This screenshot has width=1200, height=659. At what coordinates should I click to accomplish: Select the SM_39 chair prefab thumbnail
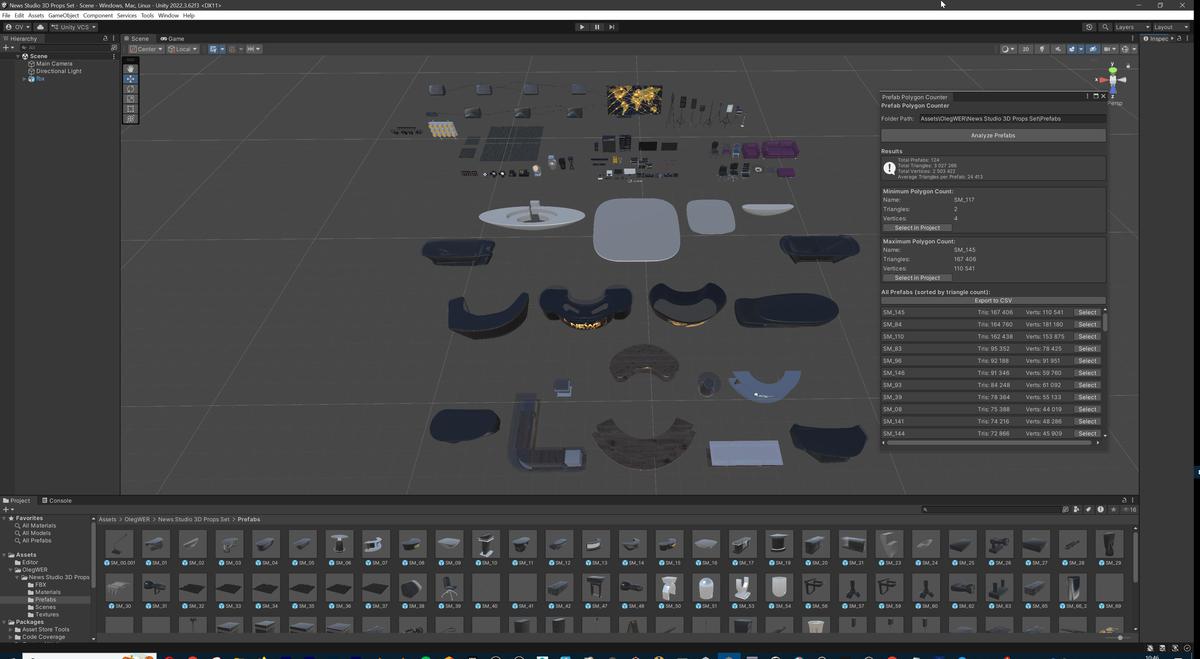(449, 588)
